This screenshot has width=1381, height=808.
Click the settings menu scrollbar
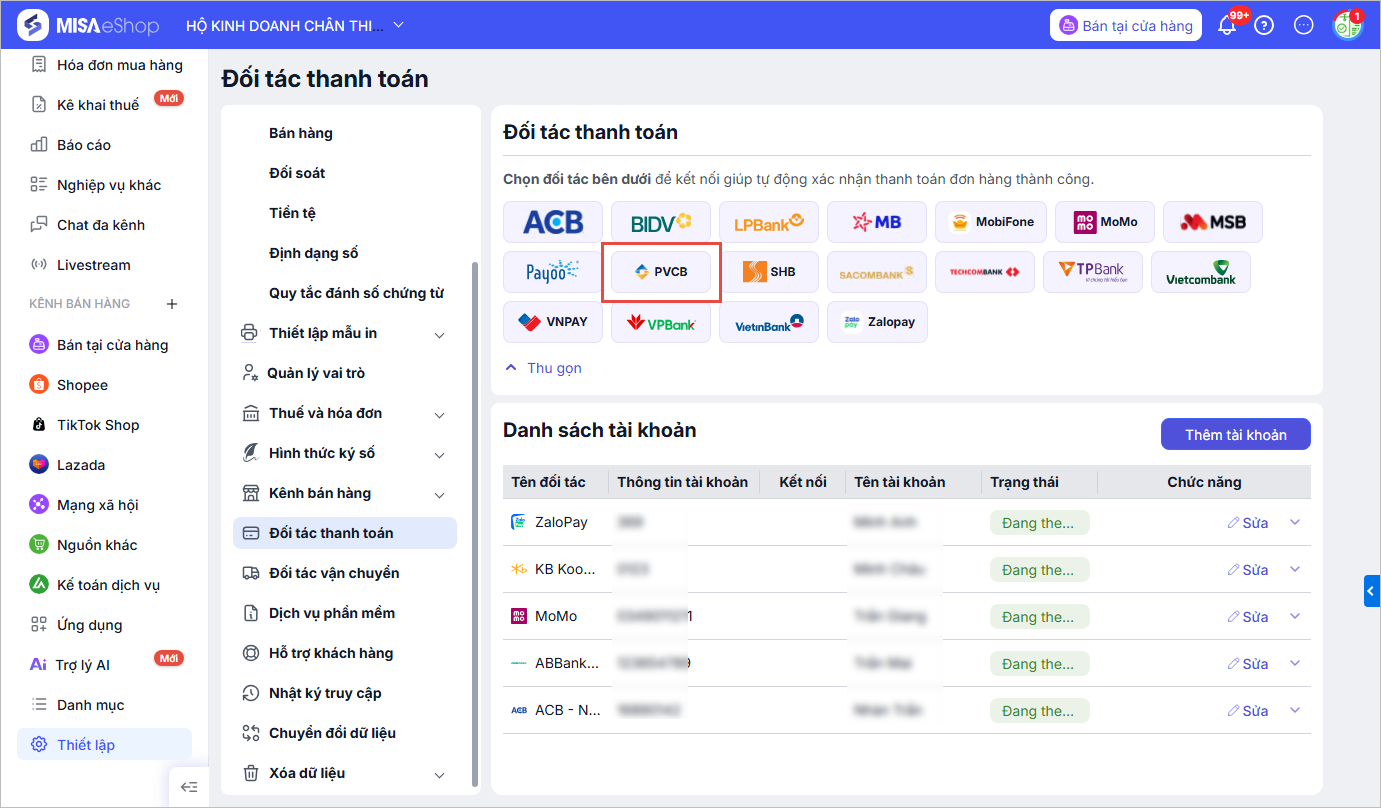click(x=475, y=525)
